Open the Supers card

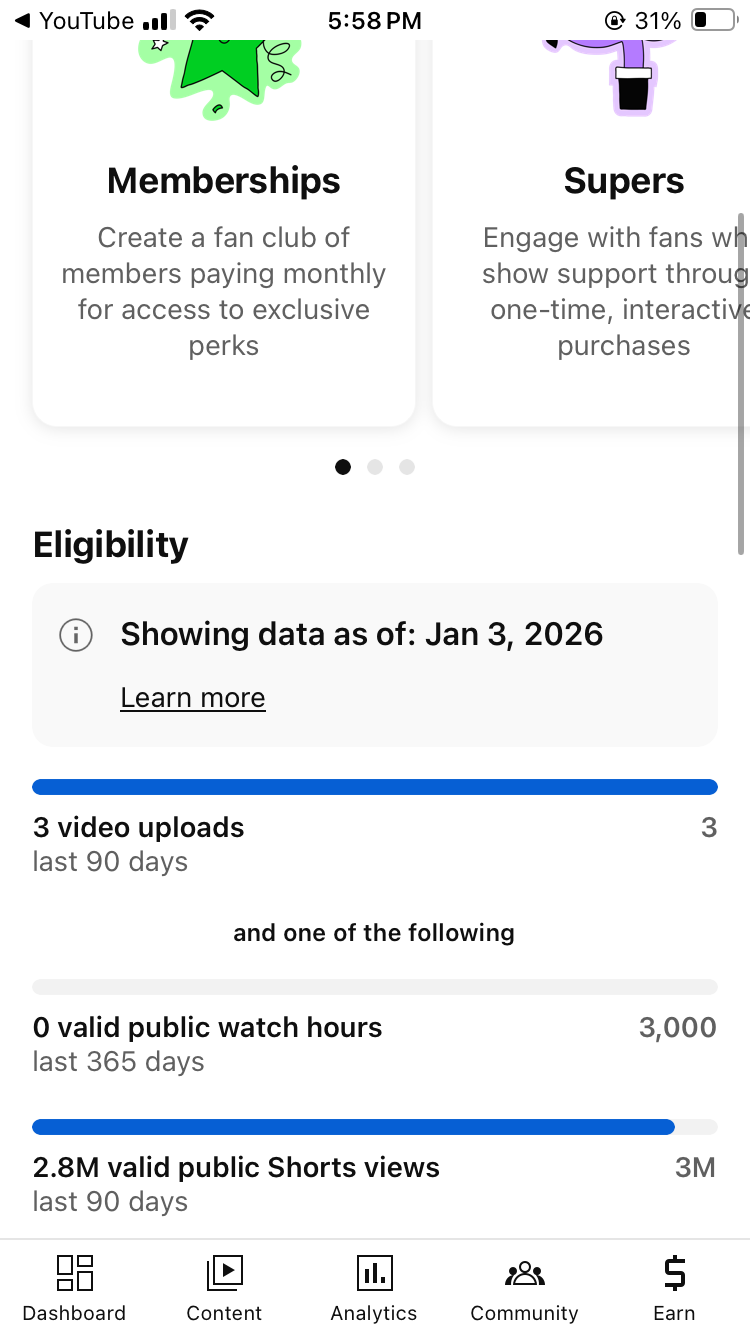(600, 260)
